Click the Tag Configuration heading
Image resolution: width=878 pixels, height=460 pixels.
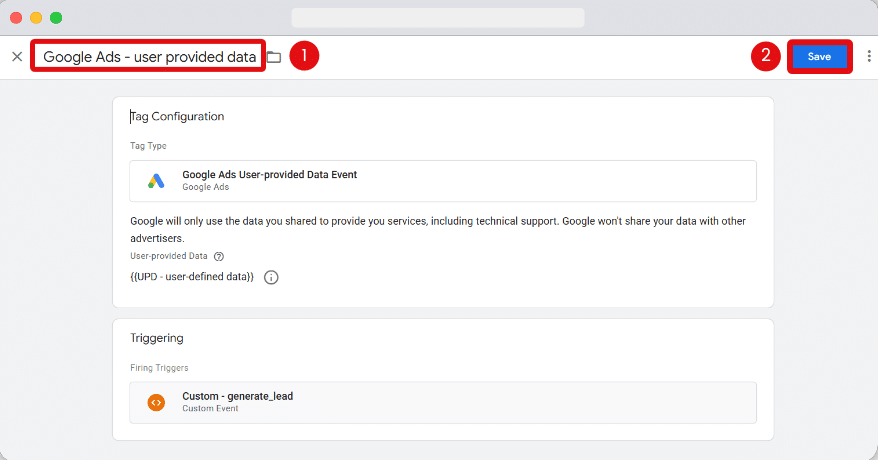click(177, 116)
